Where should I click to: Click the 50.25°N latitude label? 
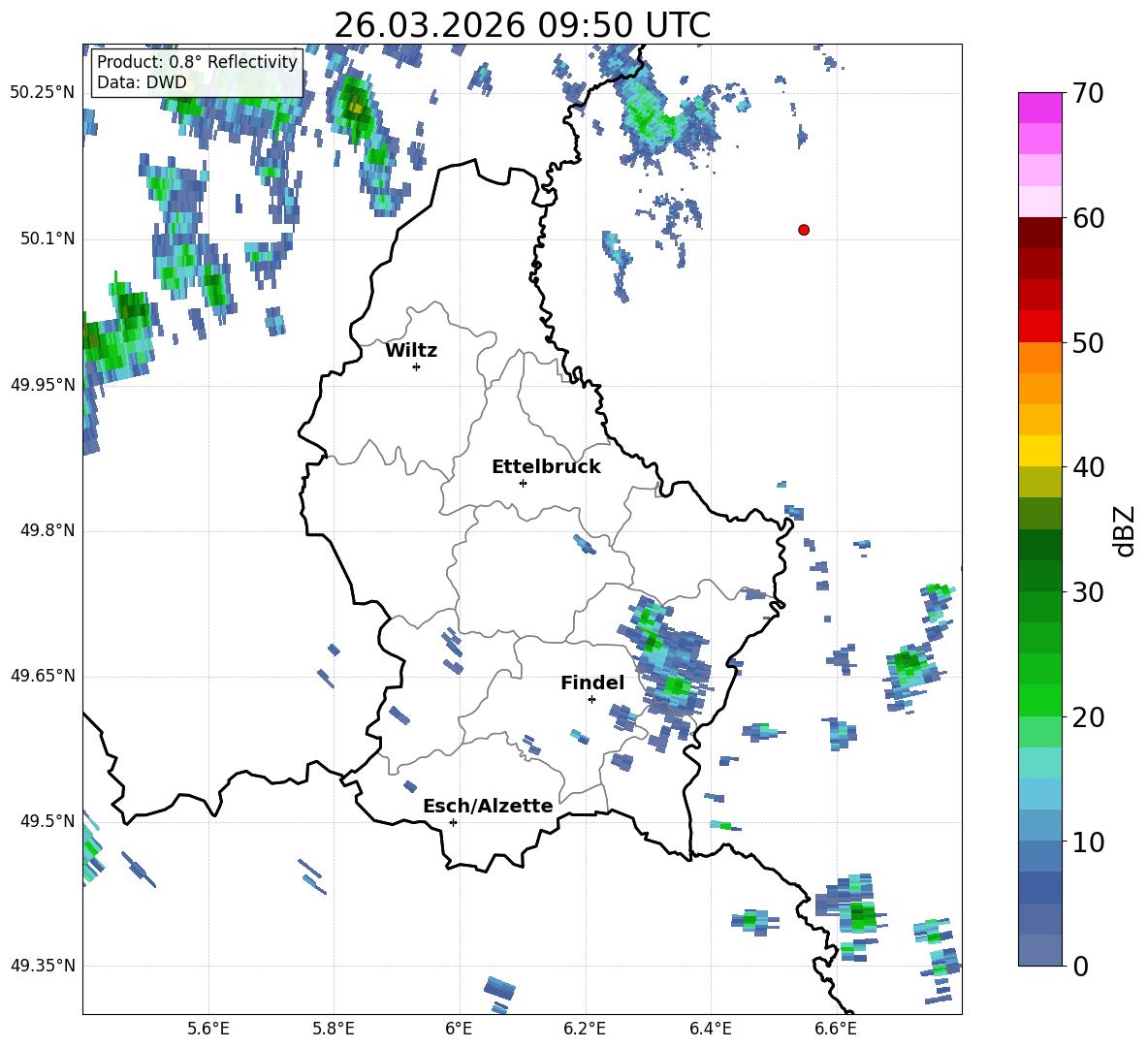(43, 93)
